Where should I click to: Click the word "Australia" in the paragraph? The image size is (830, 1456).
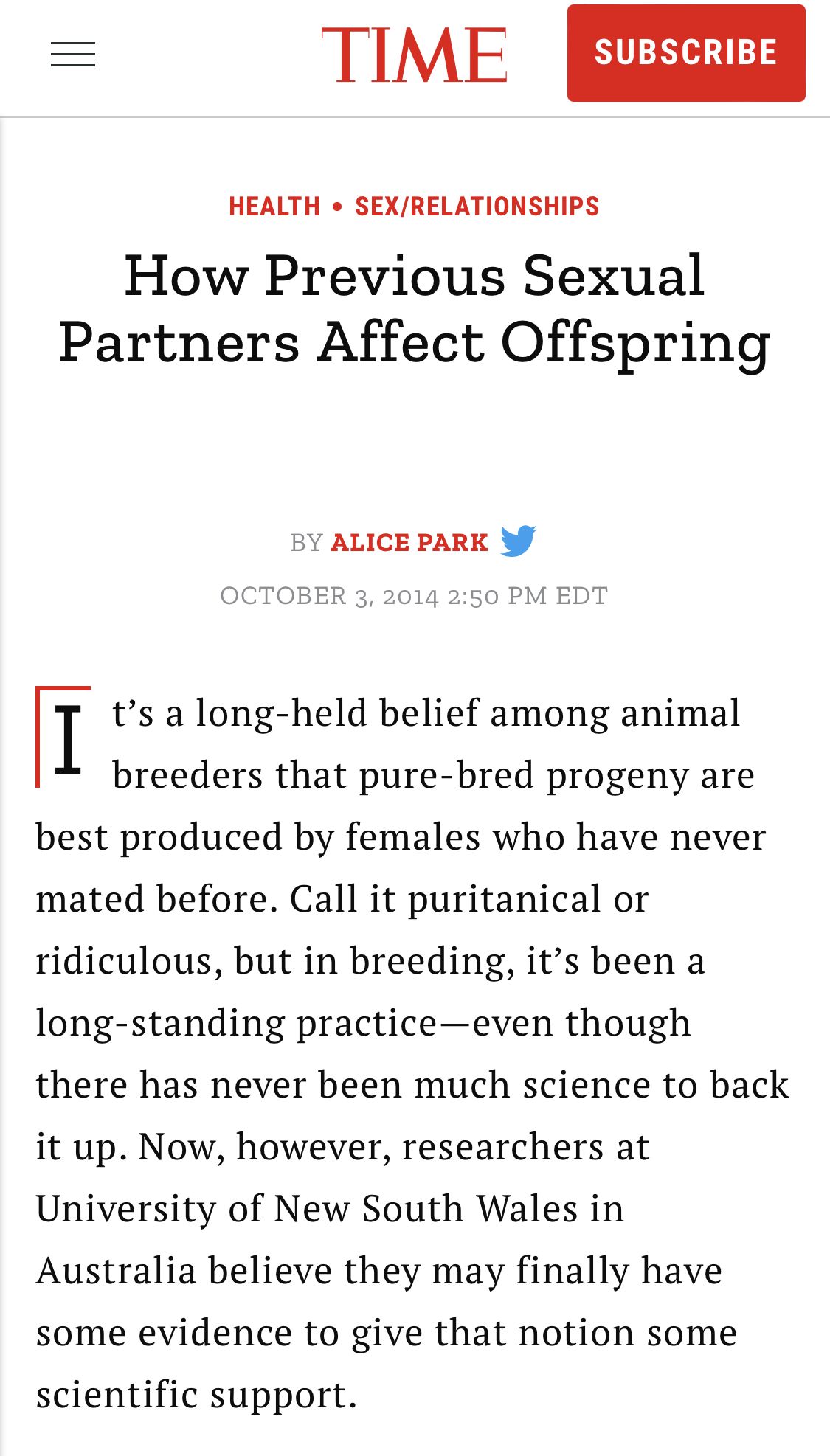[x=116, y=1271]
